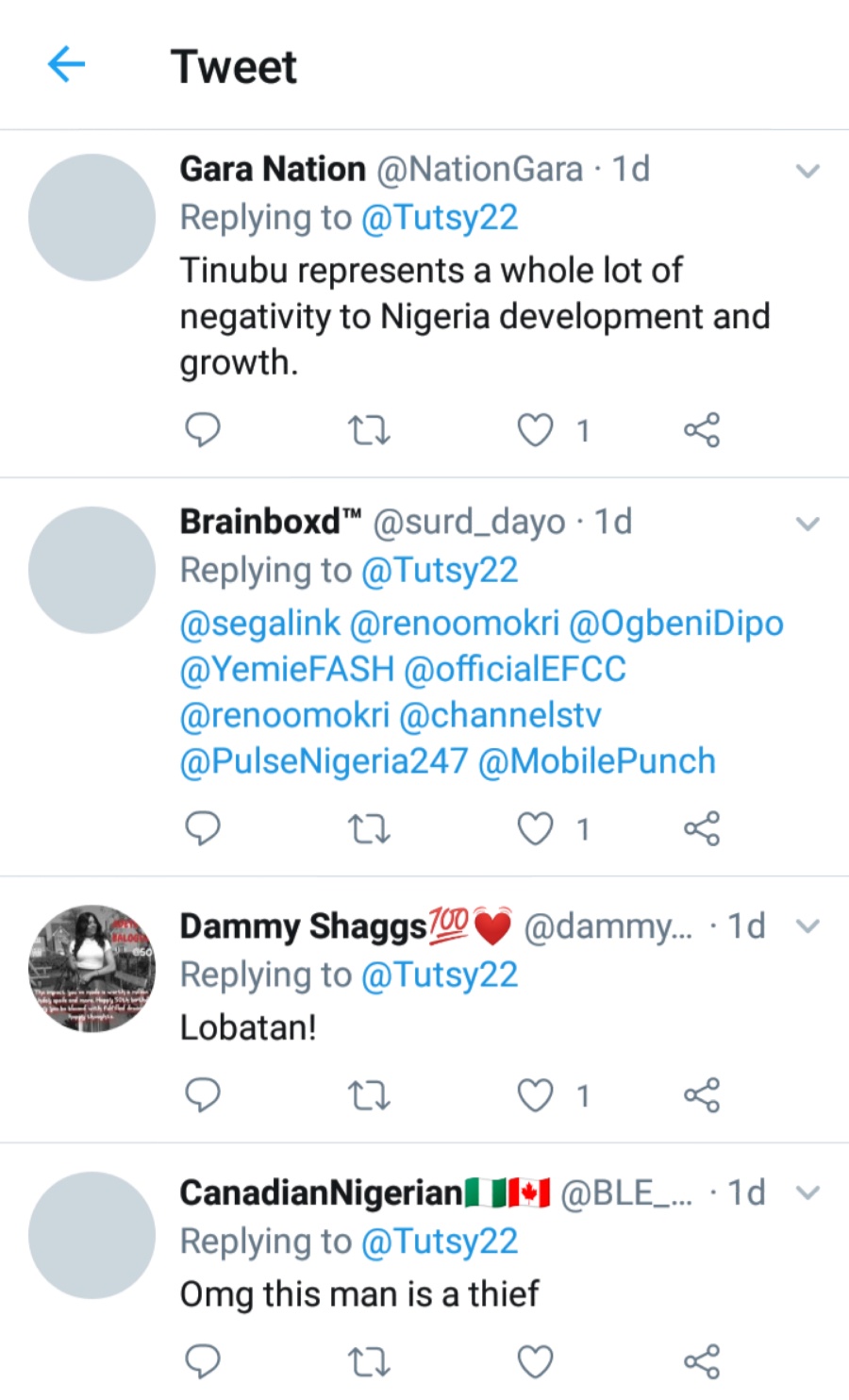Visit the @channelstv mention link
The width and height of the screenshot is (849, 1400).
[x=500, y=715]
